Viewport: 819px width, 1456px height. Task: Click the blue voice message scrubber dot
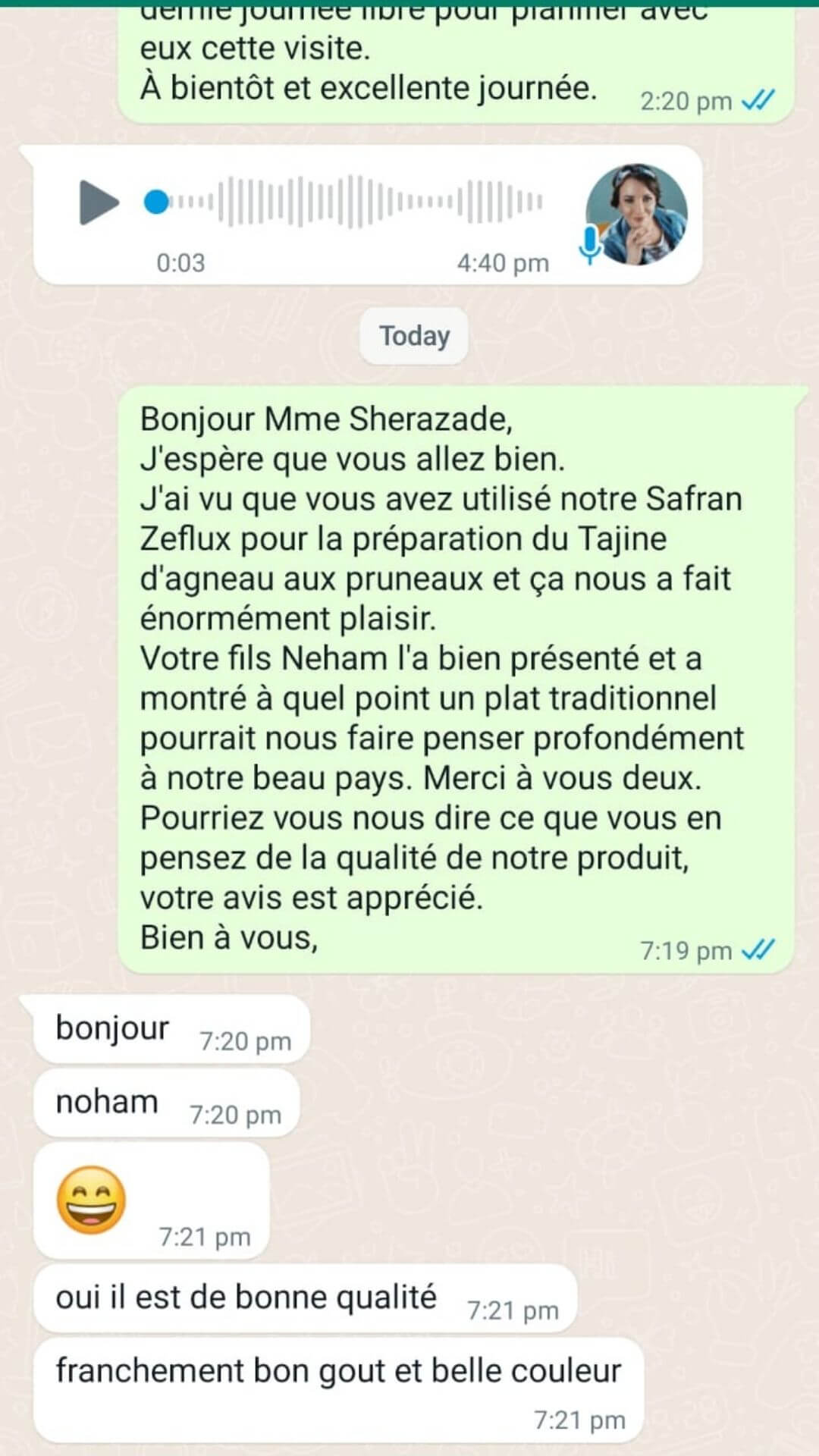coord(156,202)
